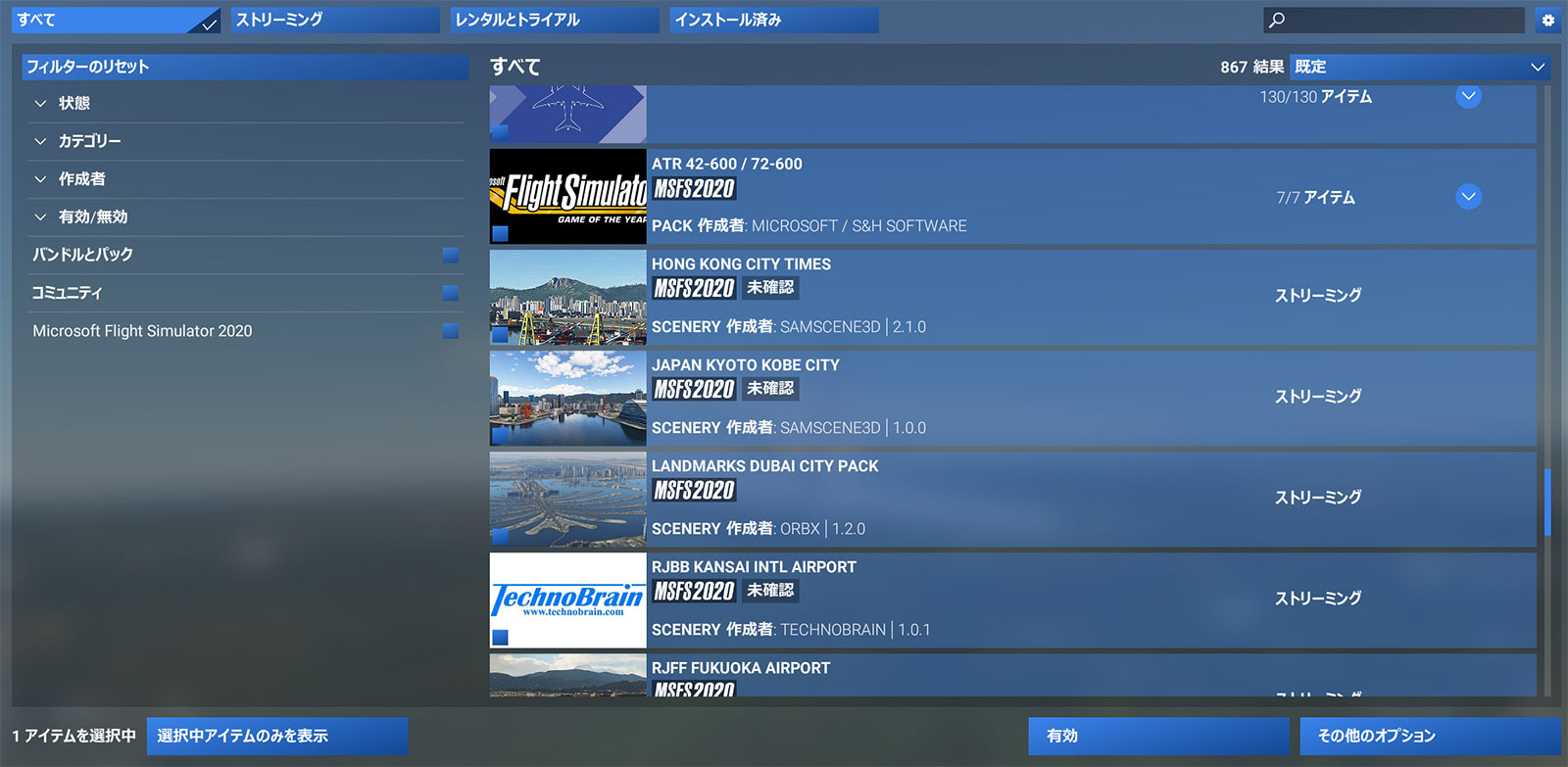Expand the 作成者 filter section
Viewport: 1568px width, 767px height.
coord(245,179)
